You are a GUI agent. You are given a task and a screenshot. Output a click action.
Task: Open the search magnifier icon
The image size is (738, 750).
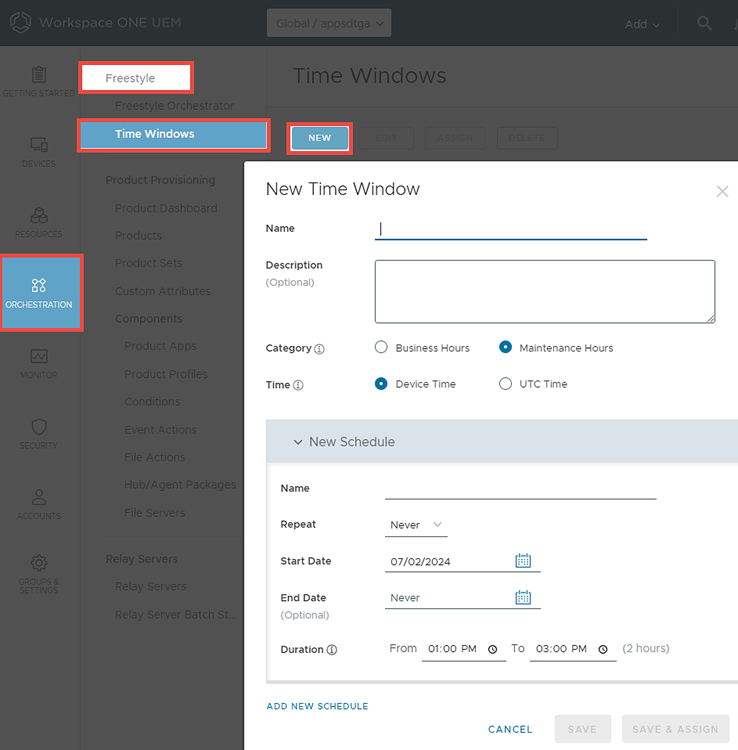(x=704, y=23)
